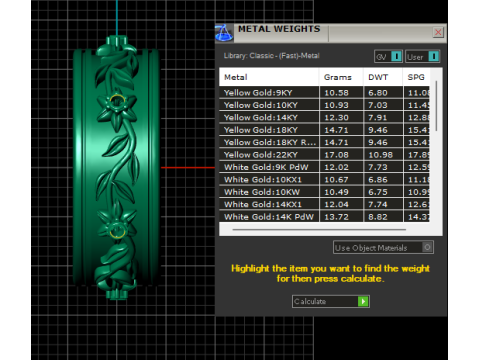Close the Metal Weights dialog
Screen dimensions: 480x360
point(438,32)
